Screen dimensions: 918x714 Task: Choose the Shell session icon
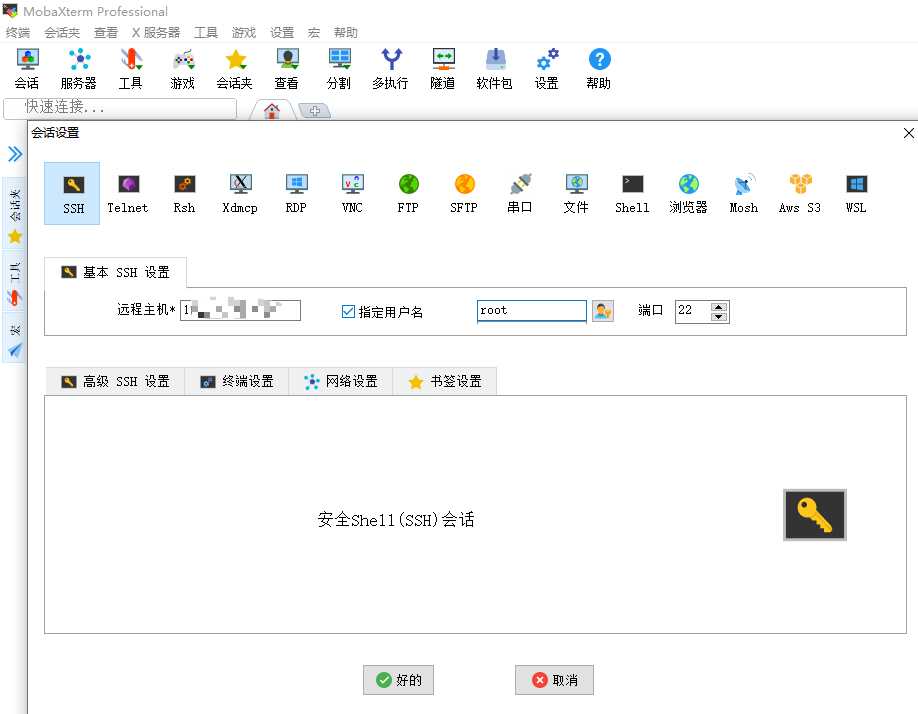632,193
